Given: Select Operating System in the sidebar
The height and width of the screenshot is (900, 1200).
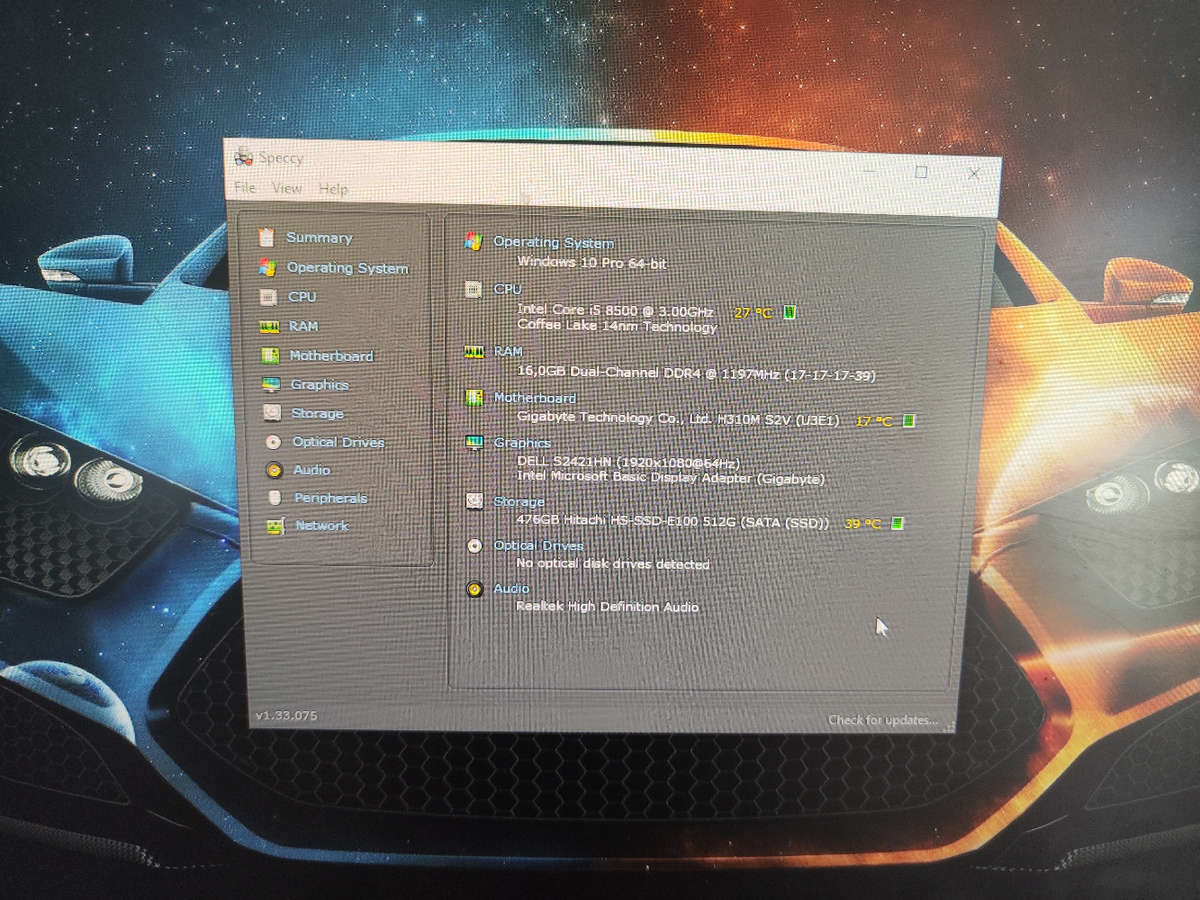Looking at the screenshot, I should tap(346, 268).
